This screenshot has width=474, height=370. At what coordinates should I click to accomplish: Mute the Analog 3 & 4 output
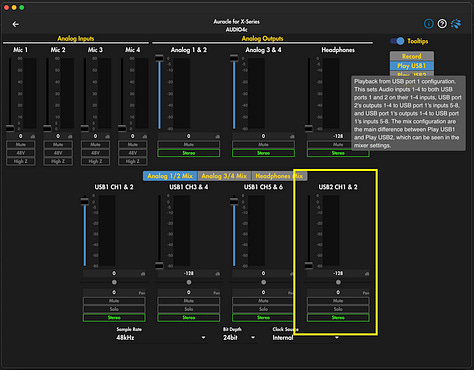[x=263, y=145]
